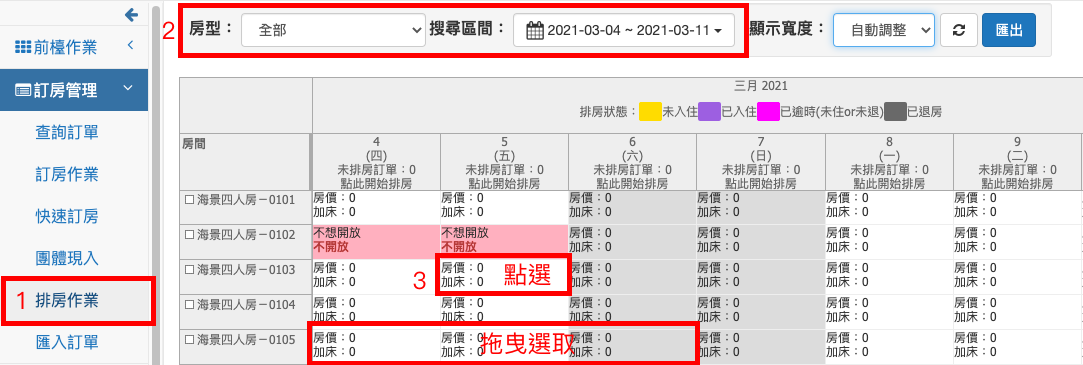Viewport: 1083px width, 365px height.
Task: Click the purple 已入住 status swatch
Action: (x=709, y=111)
